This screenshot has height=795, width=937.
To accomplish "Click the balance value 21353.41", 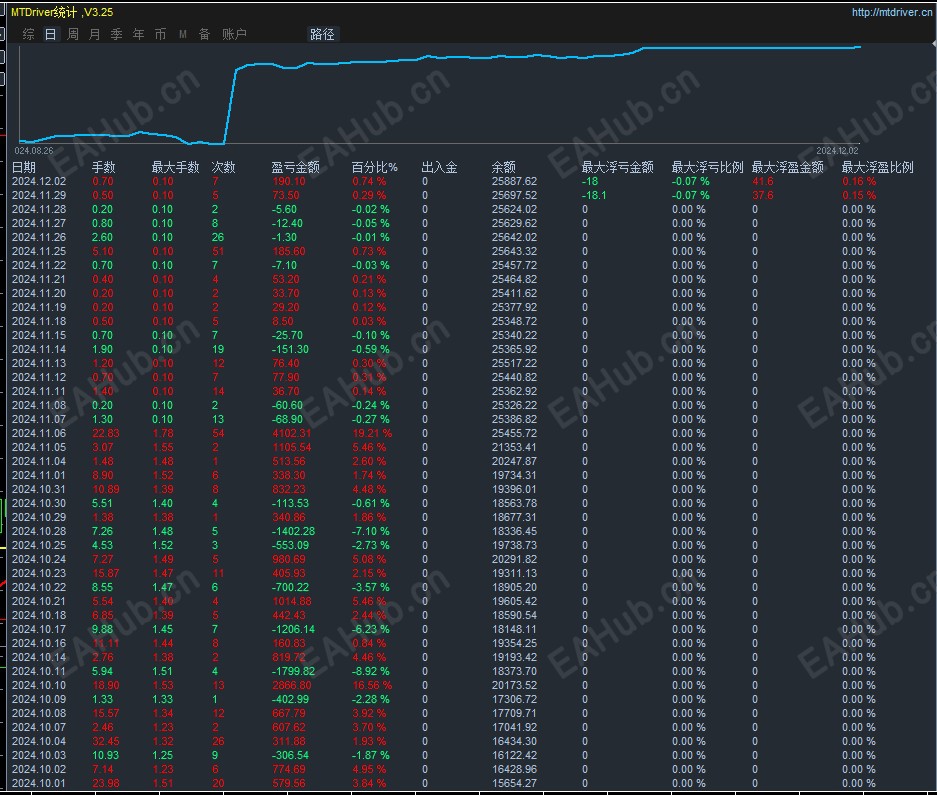I will (x=515, y=447).
